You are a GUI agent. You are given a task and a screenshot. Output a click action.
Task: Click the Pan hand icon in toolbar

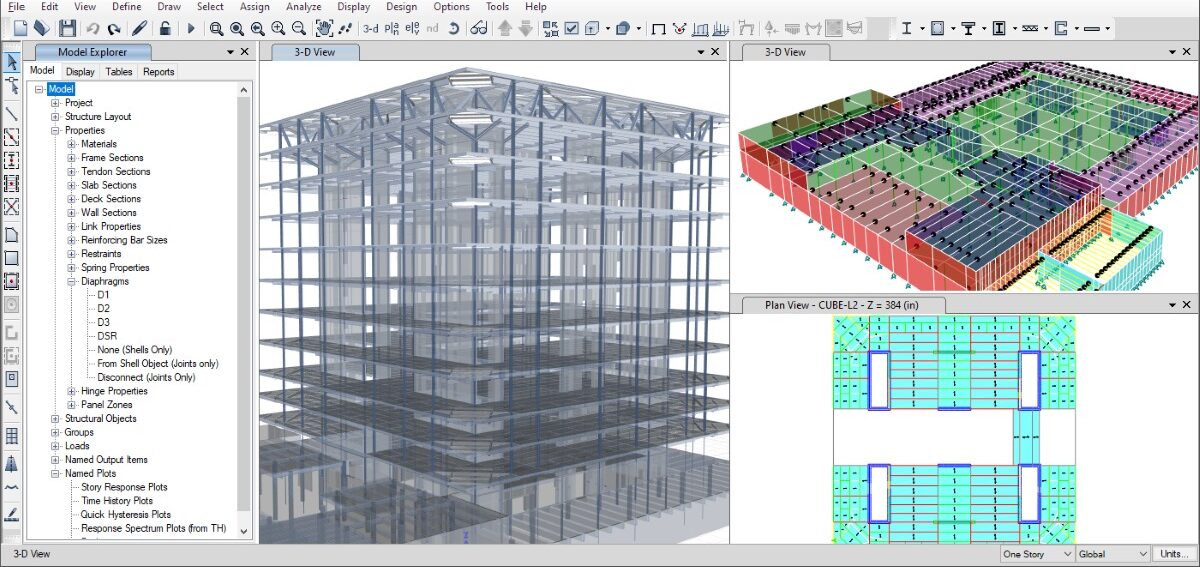pyautogui.click(x=324, y=28)
